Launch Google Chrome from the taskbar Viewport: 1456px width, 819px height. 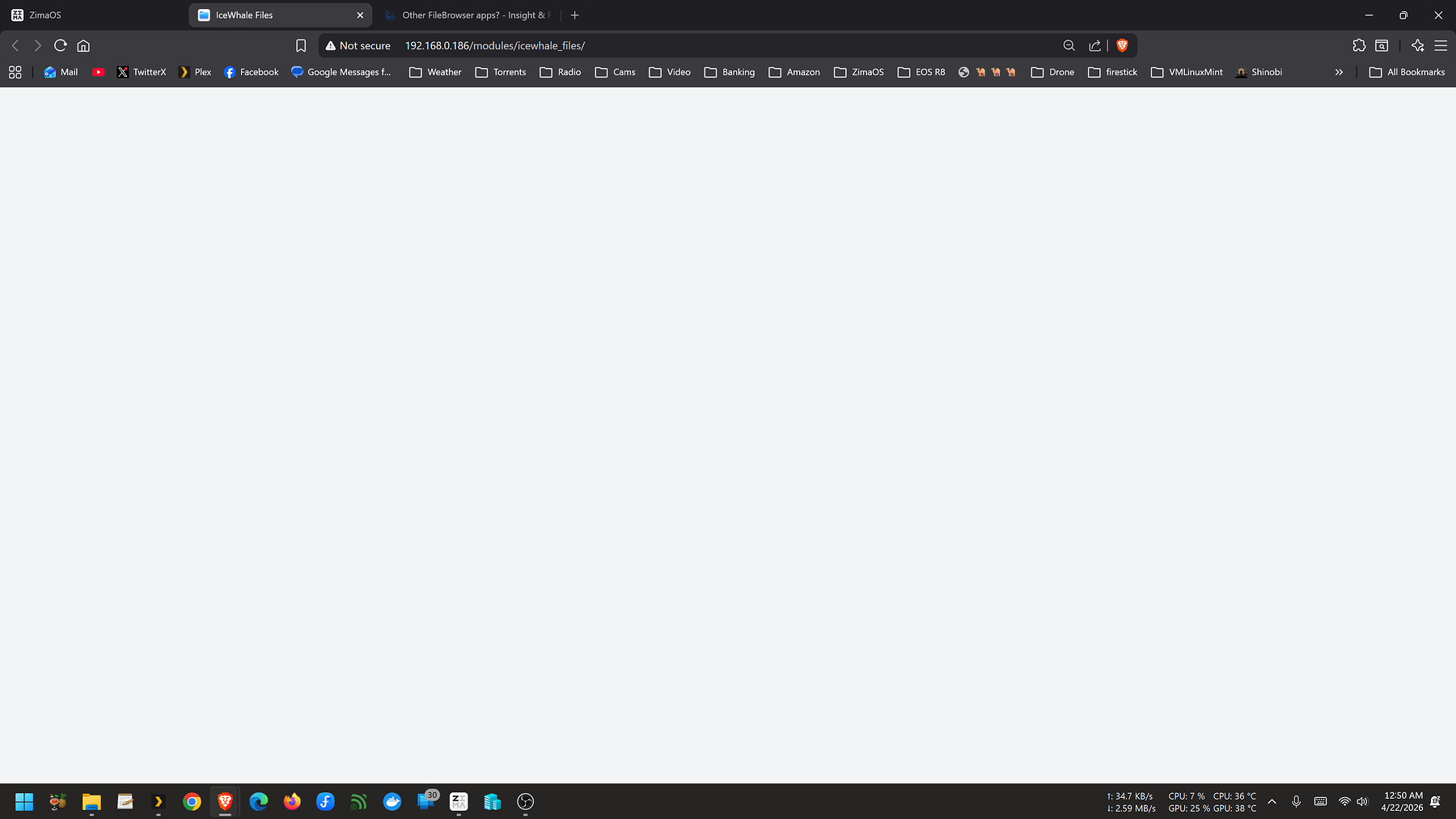coord(192,802)
